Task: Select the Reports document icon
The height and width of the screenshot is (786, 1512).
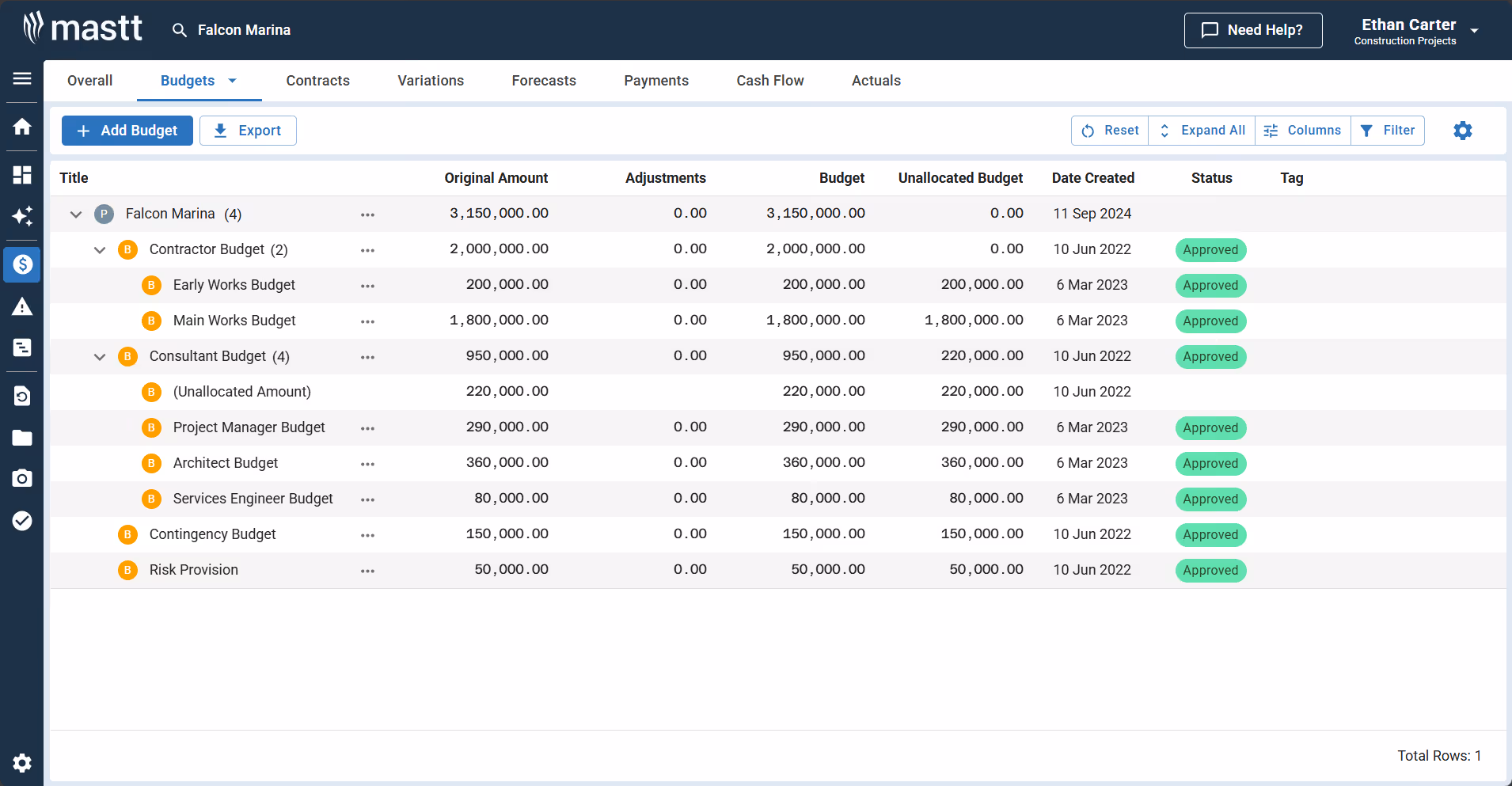Action: 21,347
